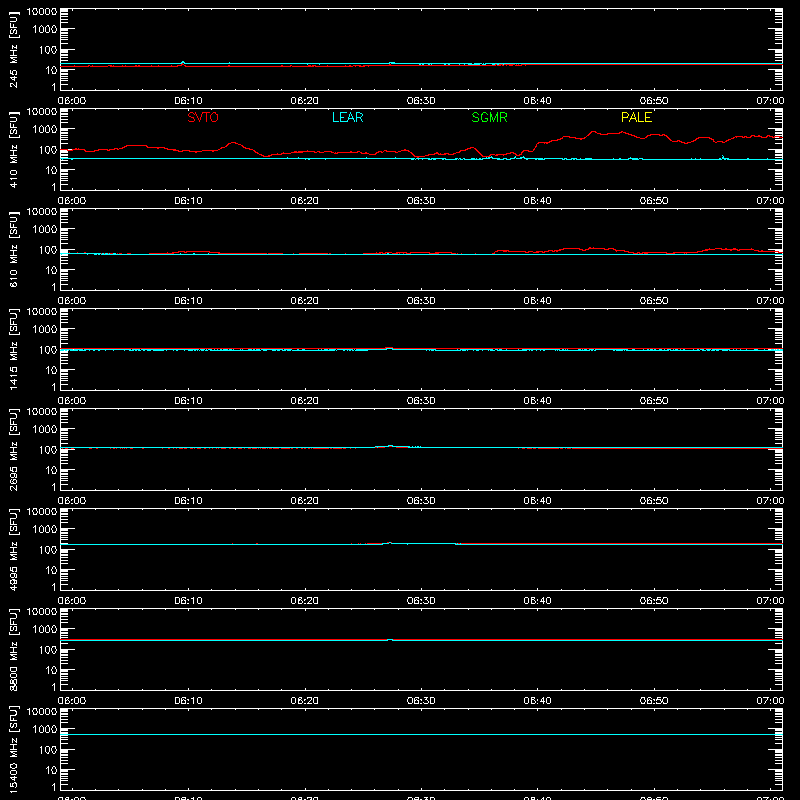Click the 15400 MHz [SFU] axis label
The image size is (800, 800).
point(13,749)
